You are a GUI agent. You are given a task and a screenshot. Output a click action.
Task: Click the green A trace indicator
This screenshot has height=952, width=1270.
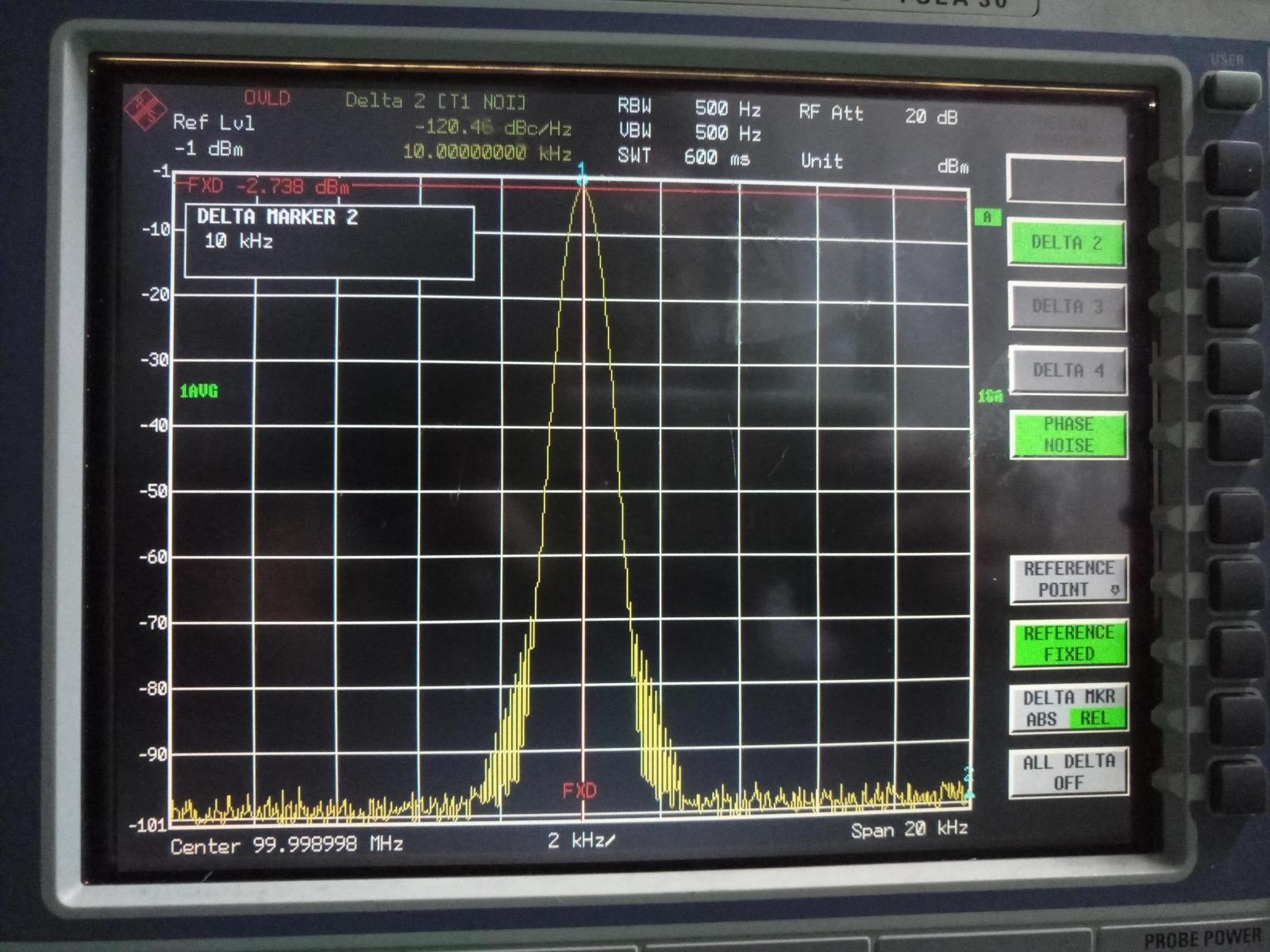click(x=987, y=217)
